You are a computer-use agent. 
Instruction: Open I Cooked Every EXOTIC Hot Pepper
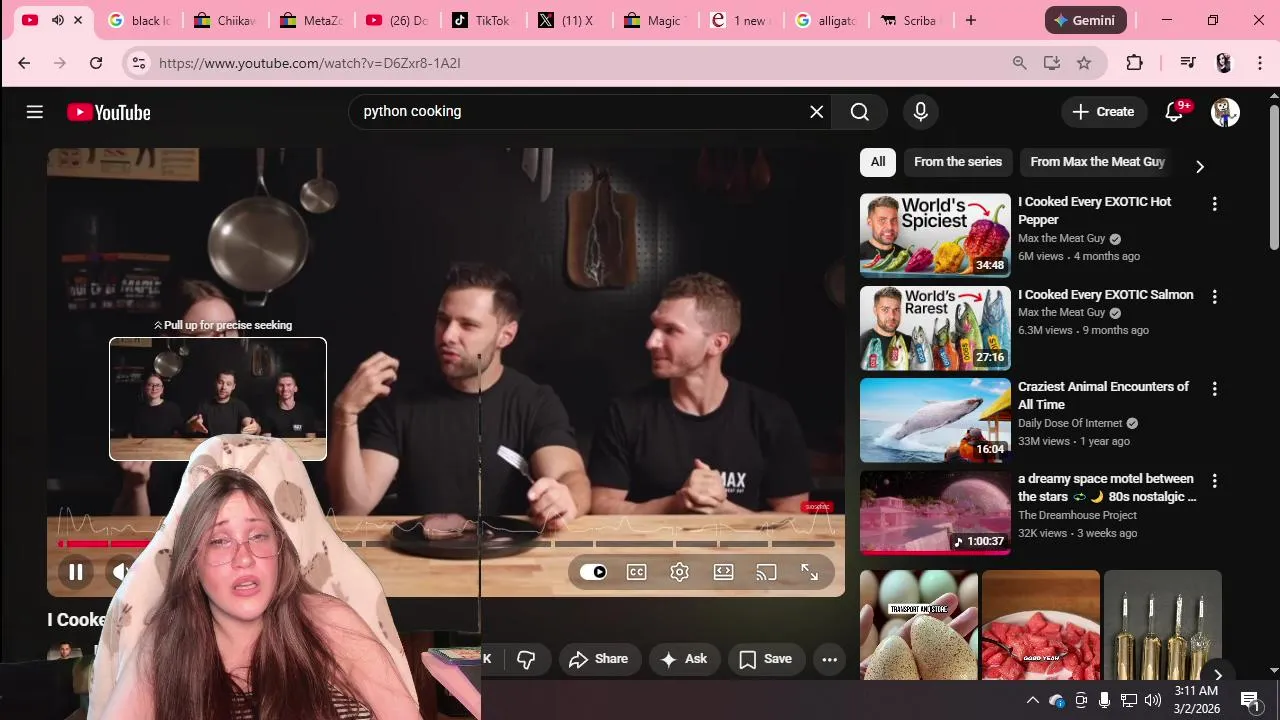pyautogui.click(x=1094, y=211)
